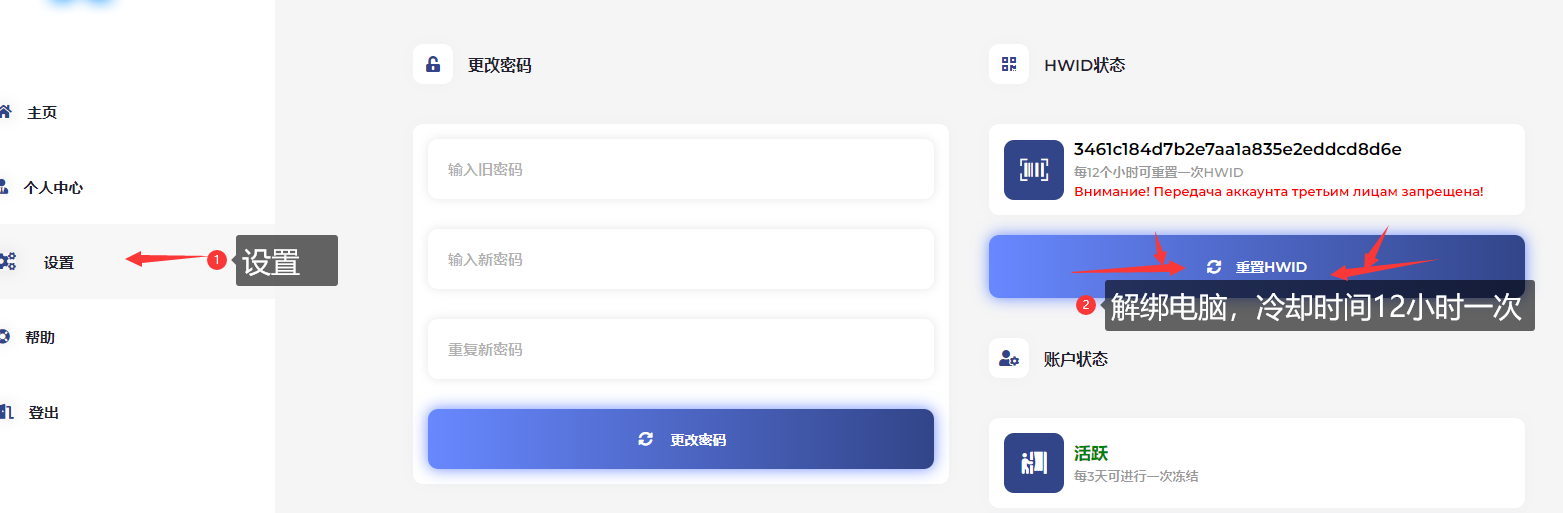Focus the 输入新密码 field
1563x513 pixels.
tap(681, 259)
